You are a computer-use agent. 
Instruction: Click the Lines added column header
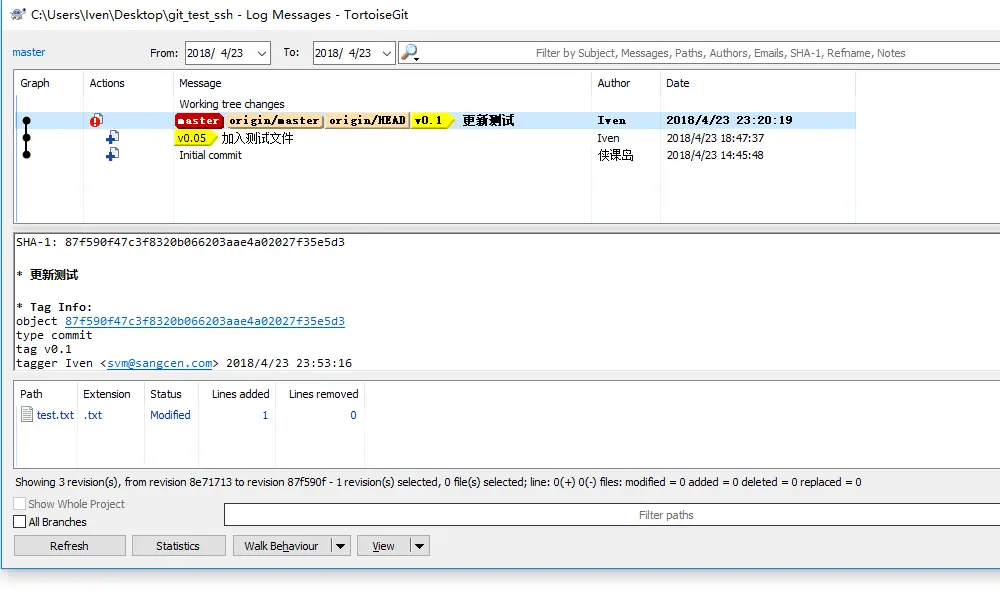tap(240, 394)
